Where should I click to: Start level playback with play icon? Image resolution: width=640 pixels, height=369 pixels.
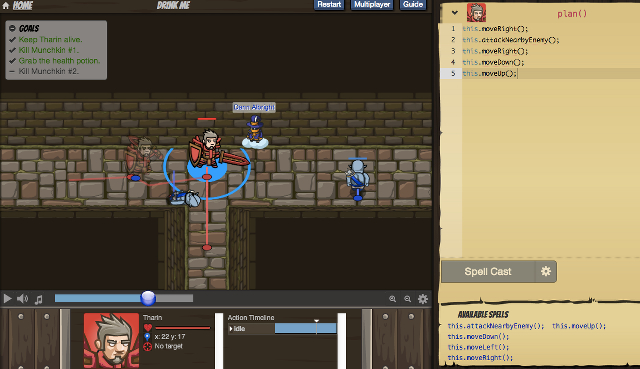[7, 298]
